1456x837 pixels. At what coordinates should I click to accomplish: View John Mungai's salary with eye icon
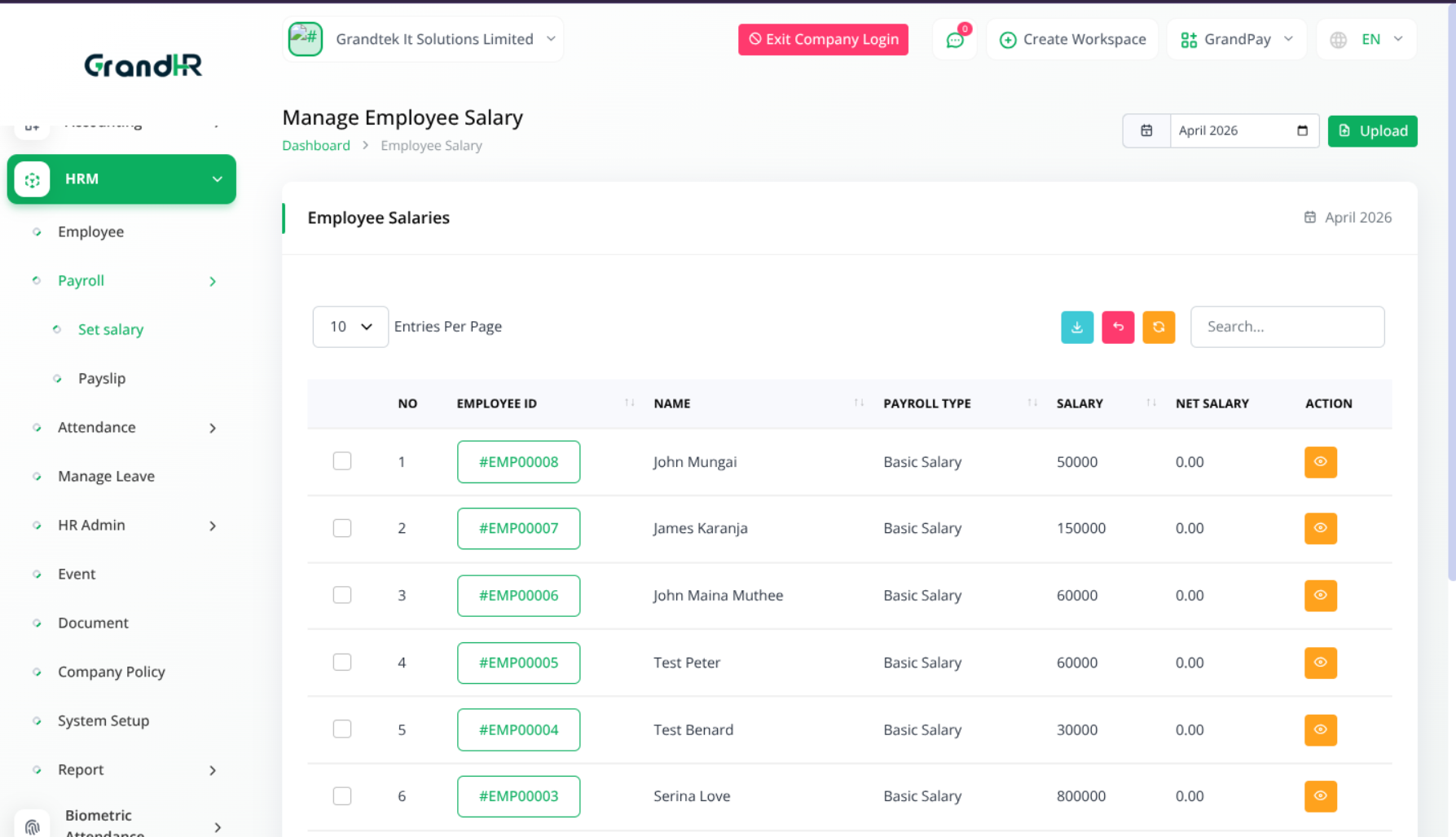pos(1320,462)
